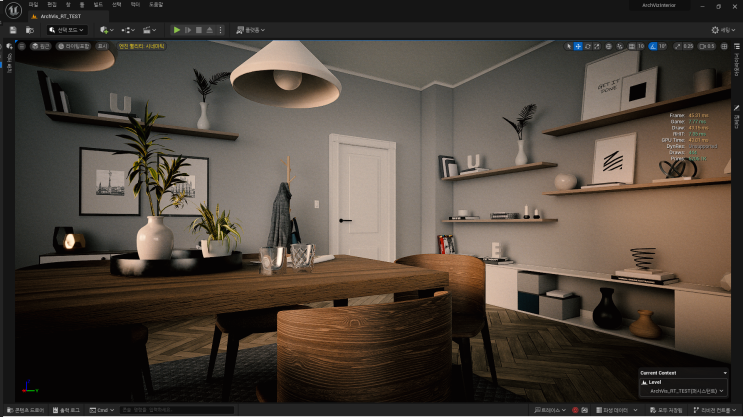
Task: Open the cinematics clapperboard dropdown
Action: (x=149, y=30)
